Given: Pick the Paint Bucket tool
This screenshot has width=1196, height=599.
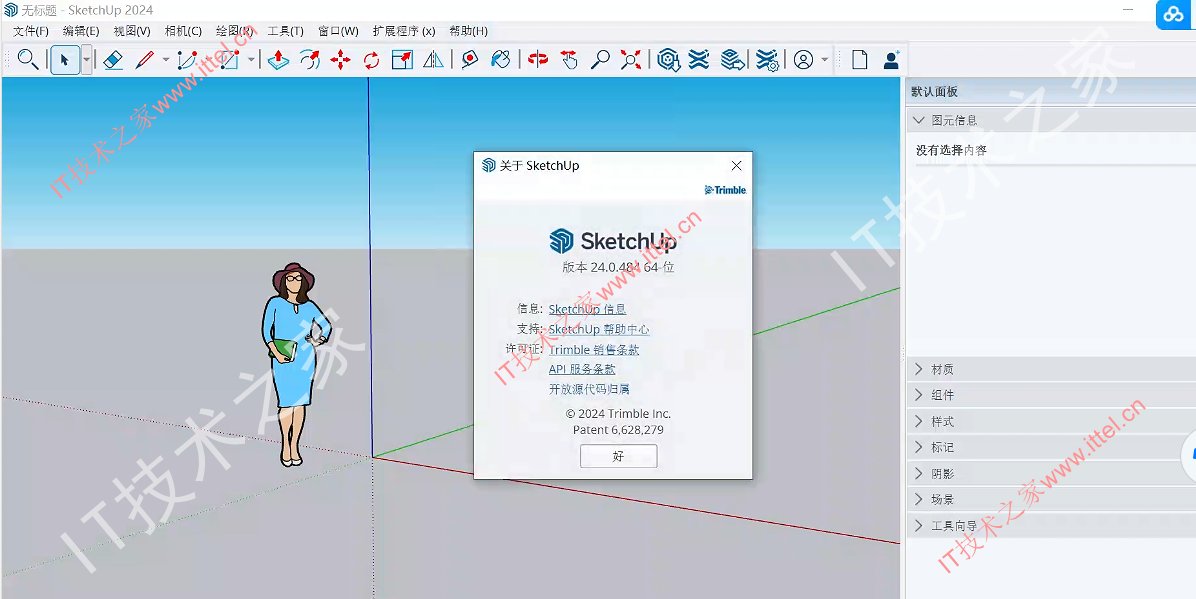Looking at the screenshot, I should pos(500,60).
